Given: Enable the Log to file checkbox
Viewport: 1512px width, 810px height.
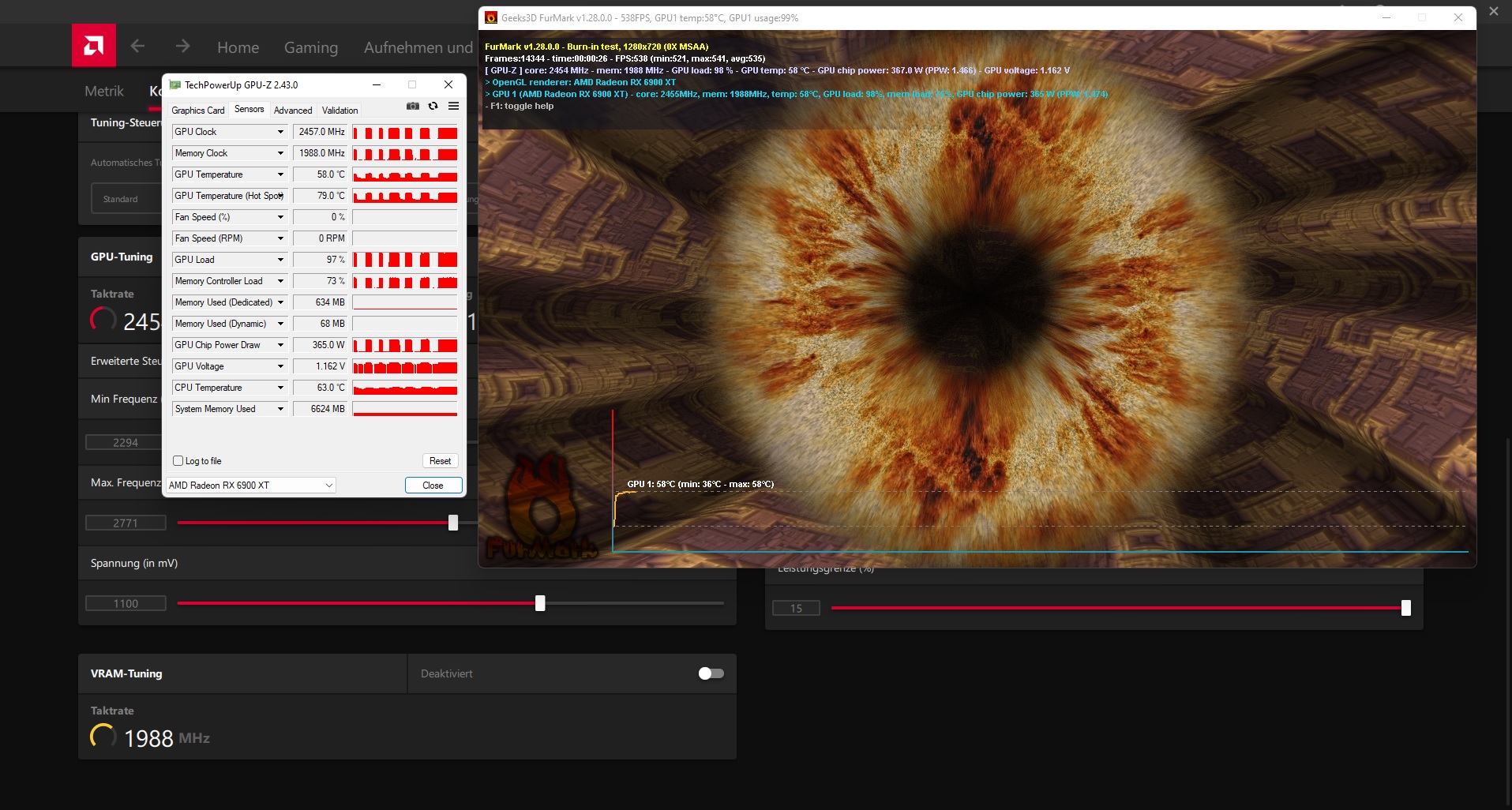Looking at the screenshot, I should coord(178,461).
